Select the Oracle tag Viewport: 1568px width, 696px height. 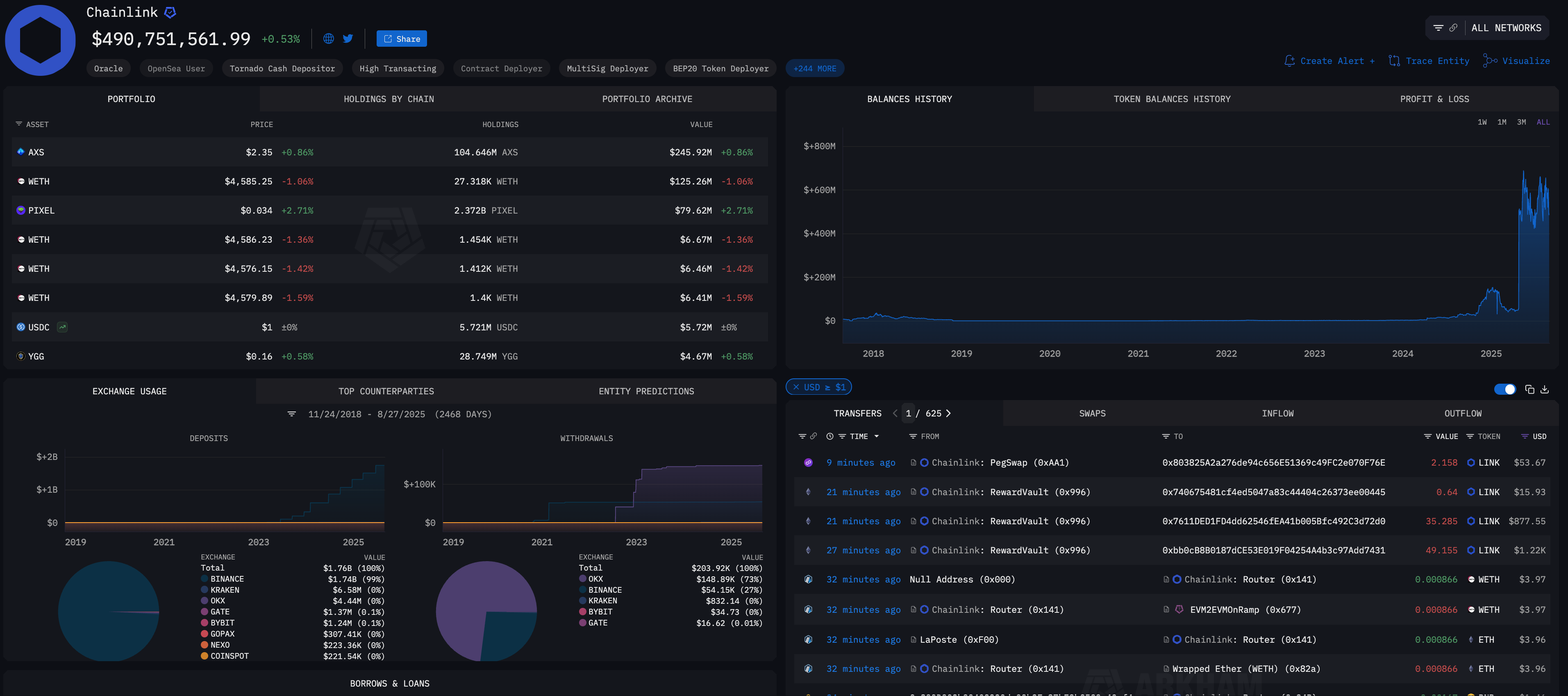click(108, 68)
